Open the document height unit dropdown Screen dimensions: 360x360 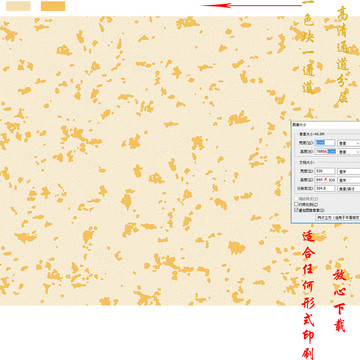pyautogui.click(x=349, y=180)
